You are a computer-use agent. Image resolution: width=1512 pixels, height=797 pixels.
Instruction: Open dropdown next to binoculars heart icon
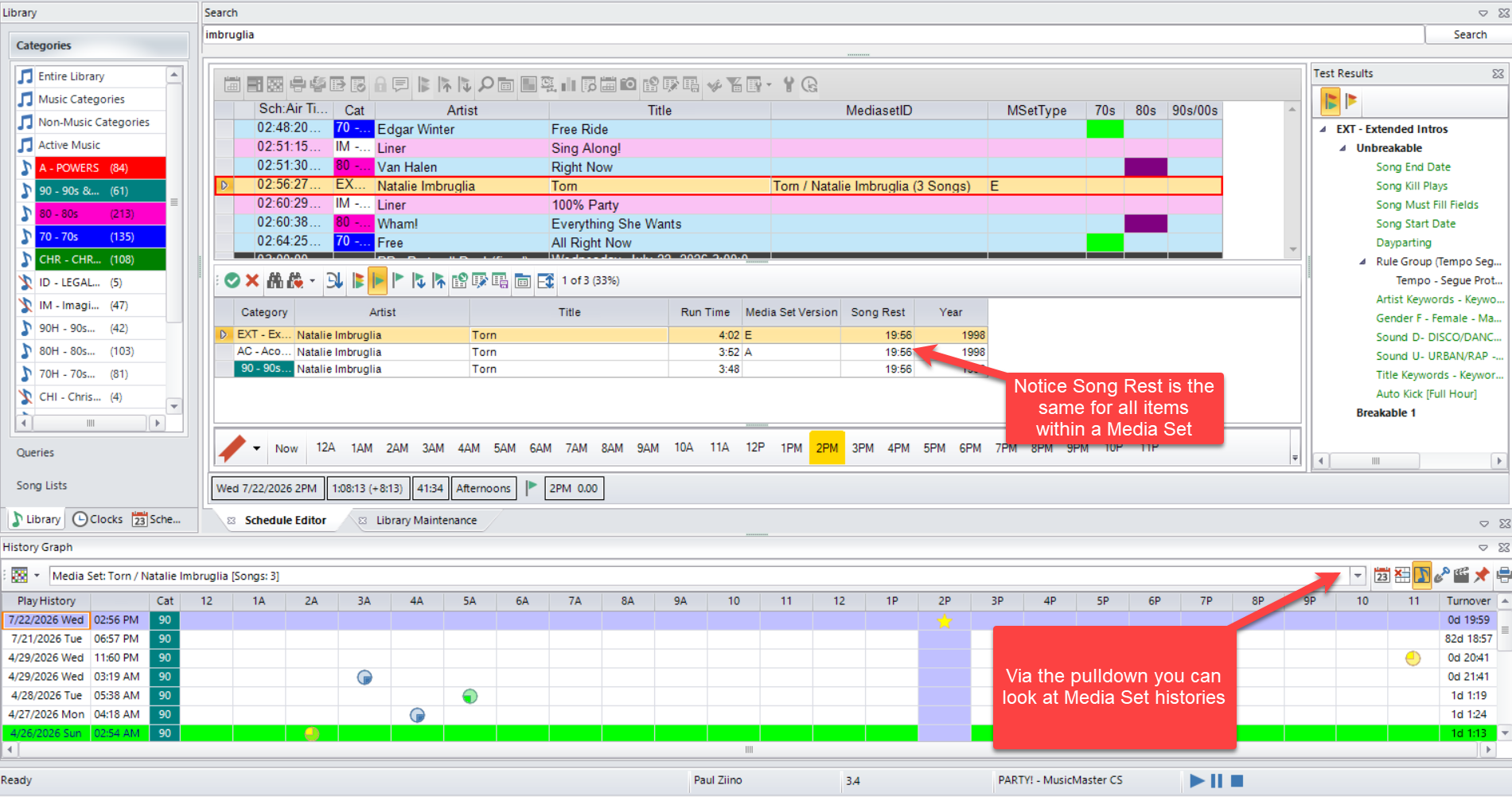click(312, 280)
